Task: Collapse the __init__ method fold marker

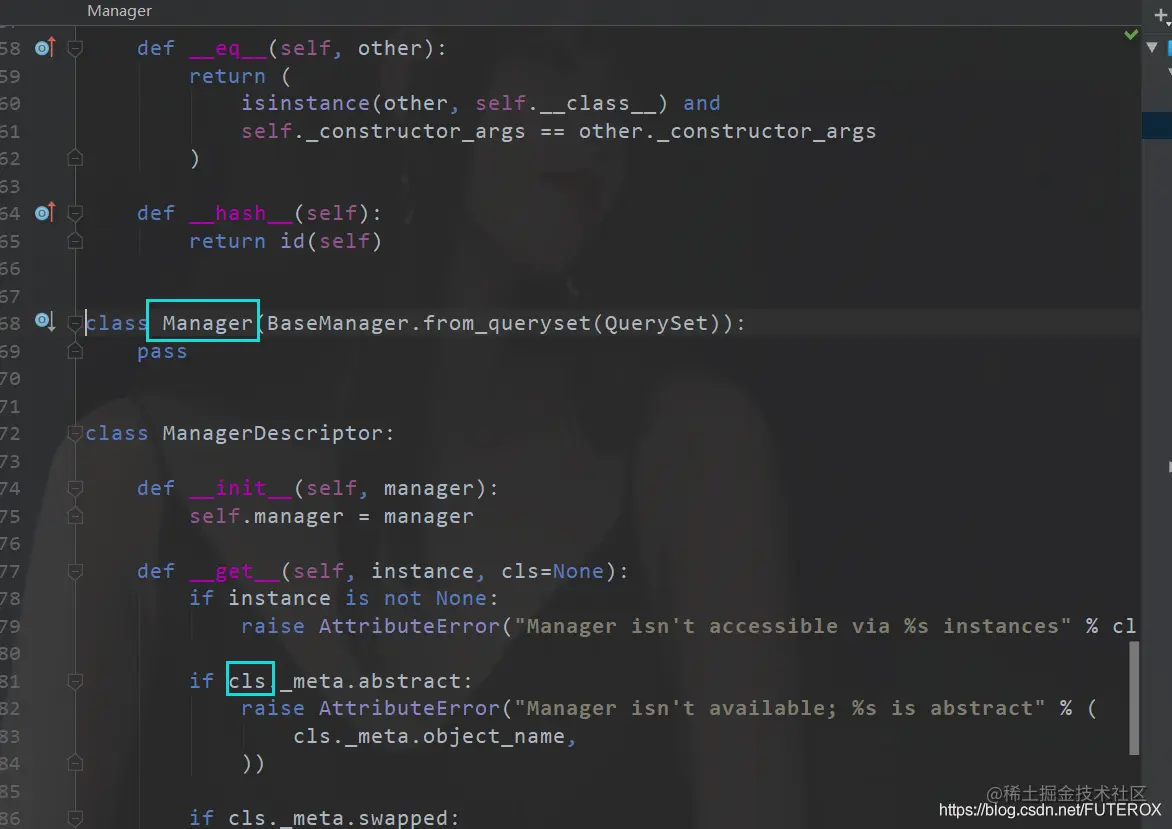Action: click(75, 488)
